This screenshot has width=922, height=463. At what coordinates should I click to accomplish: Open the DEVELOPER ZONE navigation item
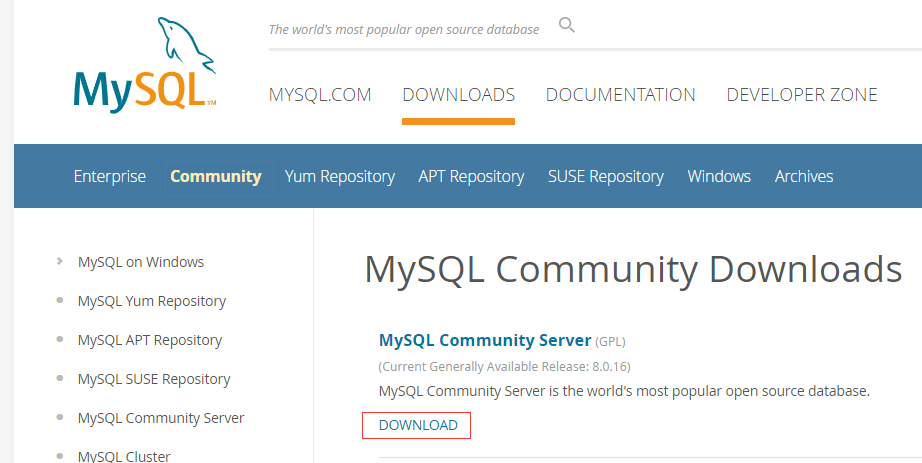(x=802, y=95)
